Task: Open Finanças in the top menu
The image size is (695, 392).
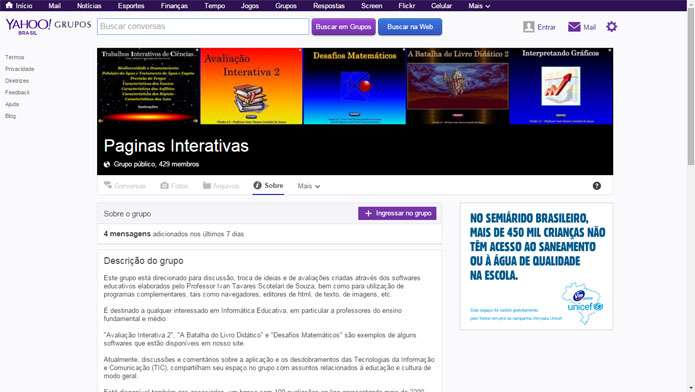Action: tap(174, 6)
